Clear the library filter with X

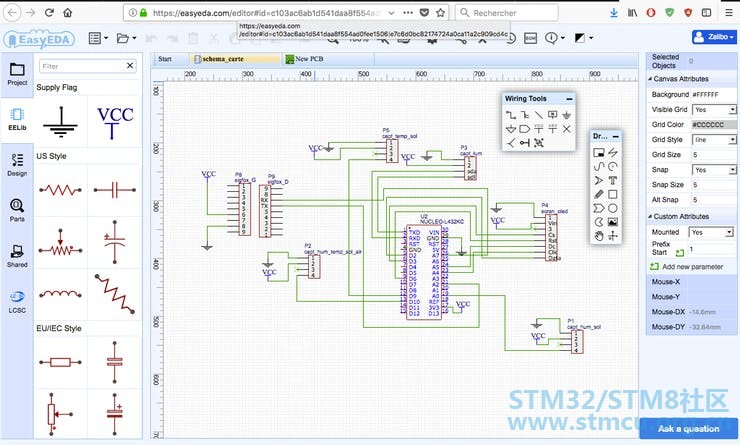click(x=130, y=66)
